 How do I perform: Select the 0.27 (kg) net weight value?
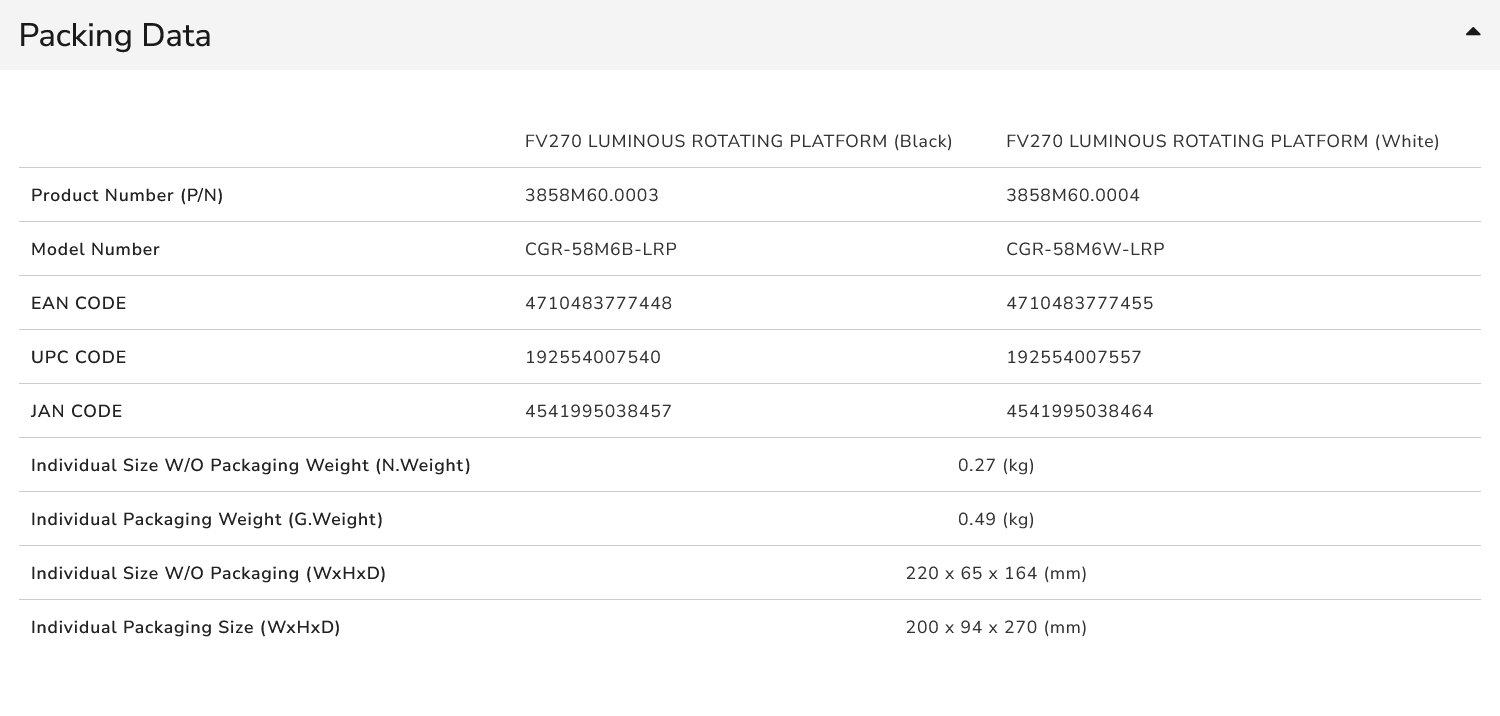coord(996,465)
